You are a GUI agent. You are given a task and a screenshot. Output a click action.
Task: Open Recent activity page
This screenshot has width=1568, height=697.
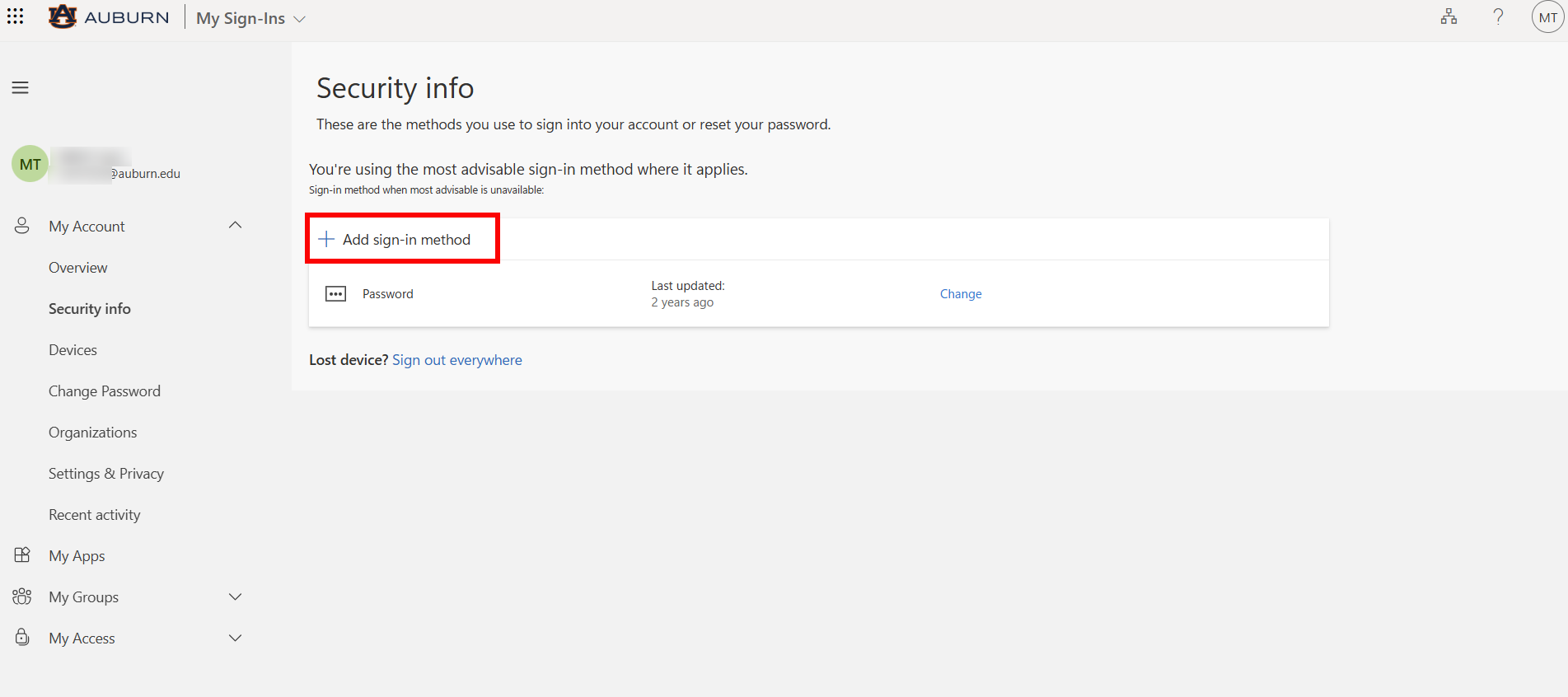[x=95, y=515]
